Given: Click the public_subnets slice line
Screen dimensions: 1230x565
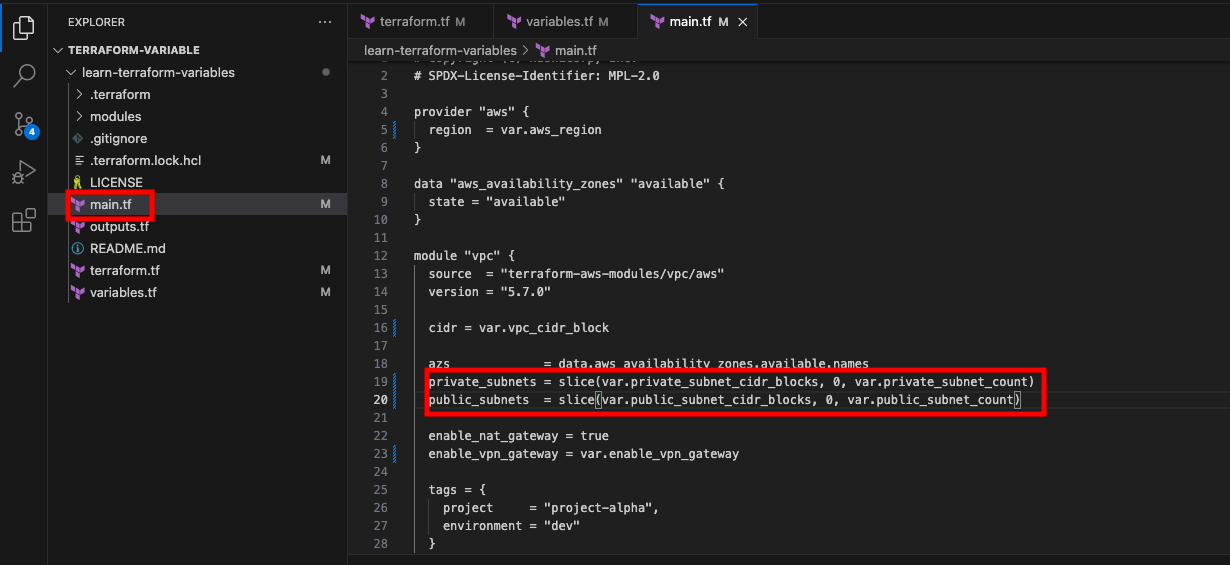Looking at the screenshot, I should [724, 400].
